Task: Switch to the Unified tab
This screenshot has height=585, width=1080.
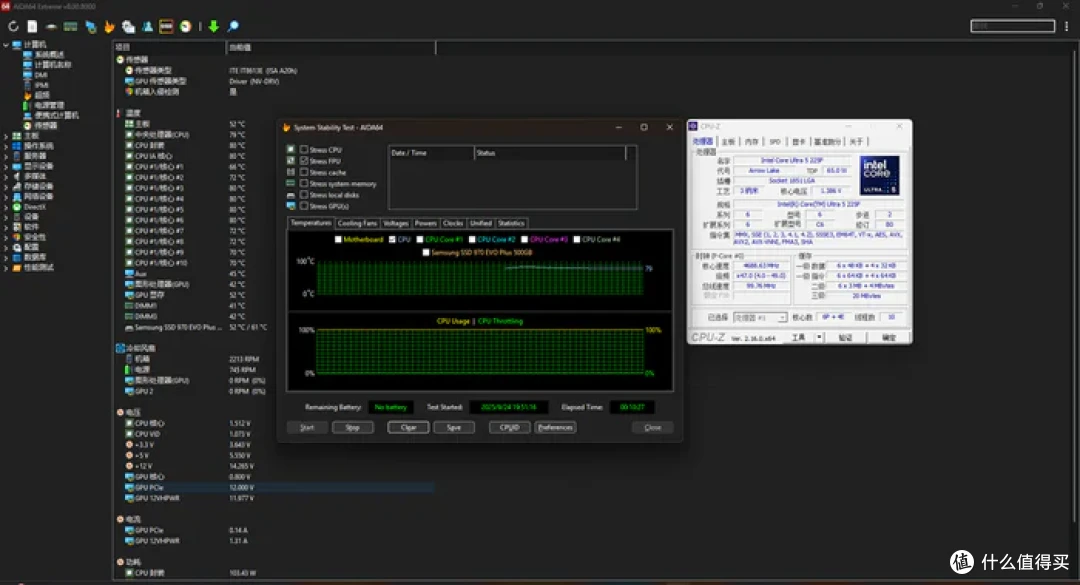Action: coord(481,223)
